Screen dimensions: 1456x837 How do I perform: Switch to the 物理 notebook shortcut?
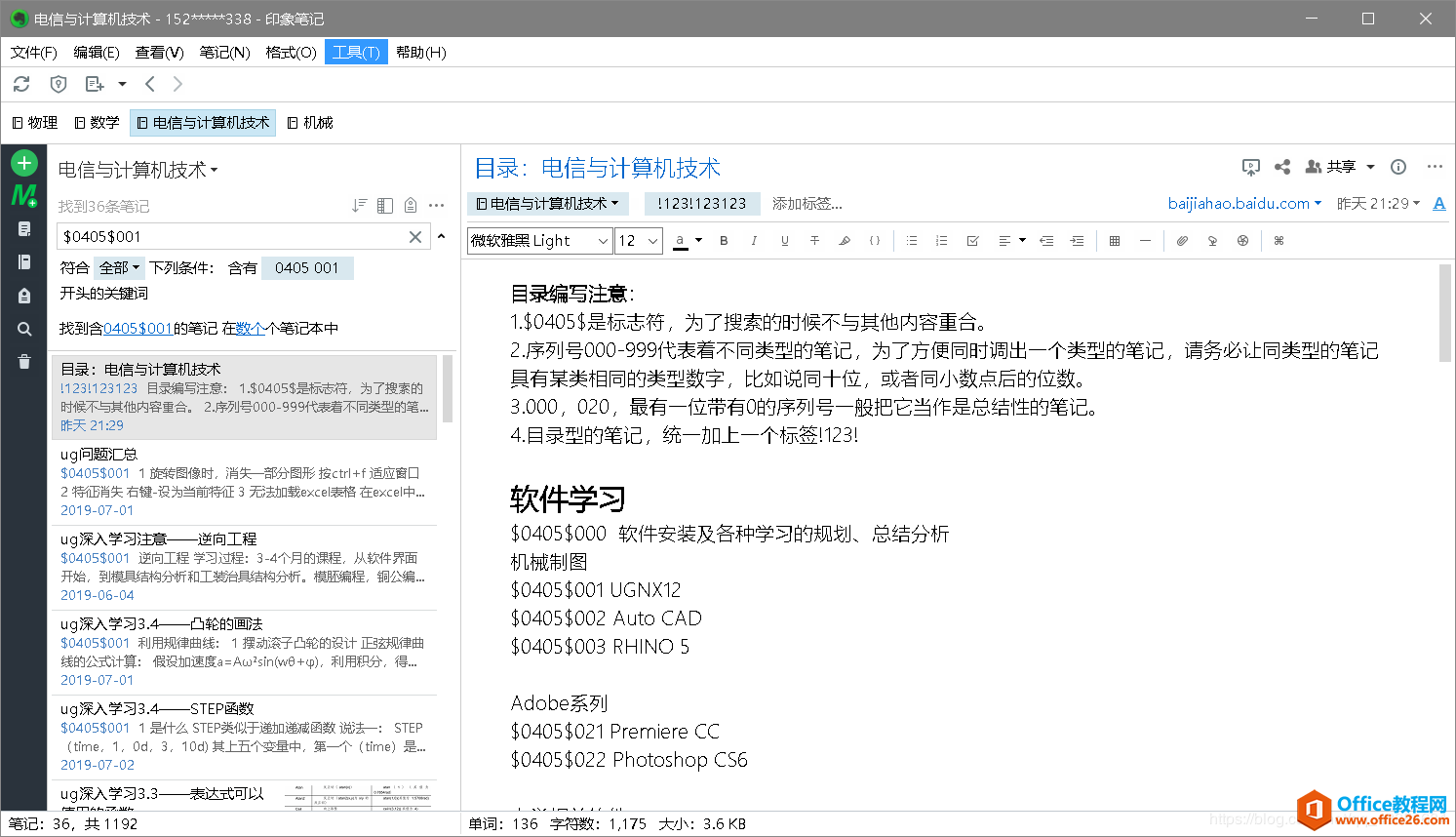[35, 122]
